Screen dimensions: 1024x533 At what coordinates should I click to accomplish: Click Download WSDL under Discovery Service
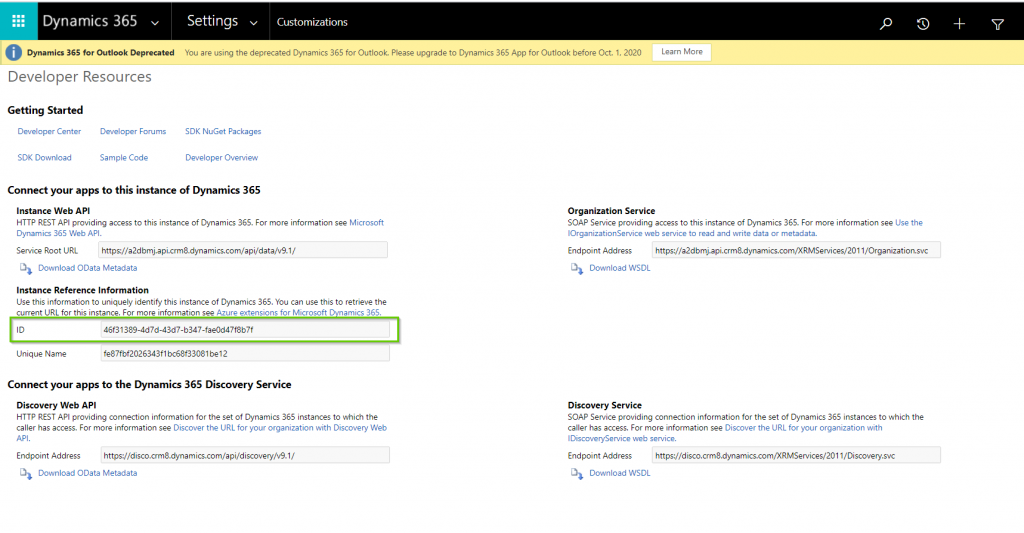click(619, 473)
